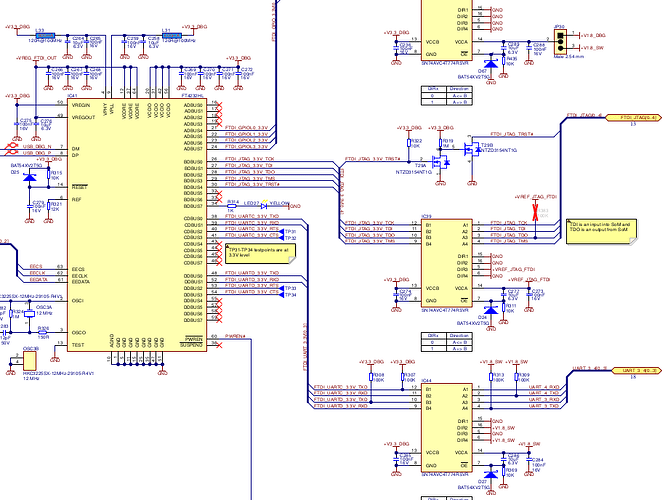
Task: Select the R308 100K pull-up resistor
Action: pos(371,377)
